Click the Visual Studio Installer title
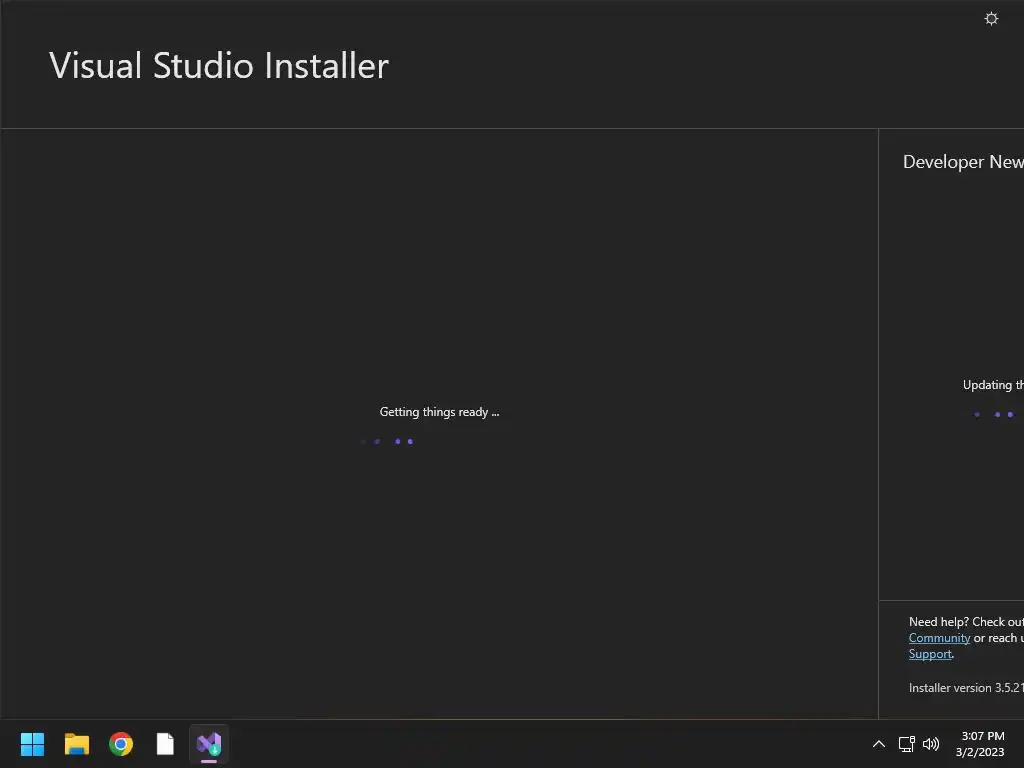Screen dimensions: 1024x768 pos(219,65)
